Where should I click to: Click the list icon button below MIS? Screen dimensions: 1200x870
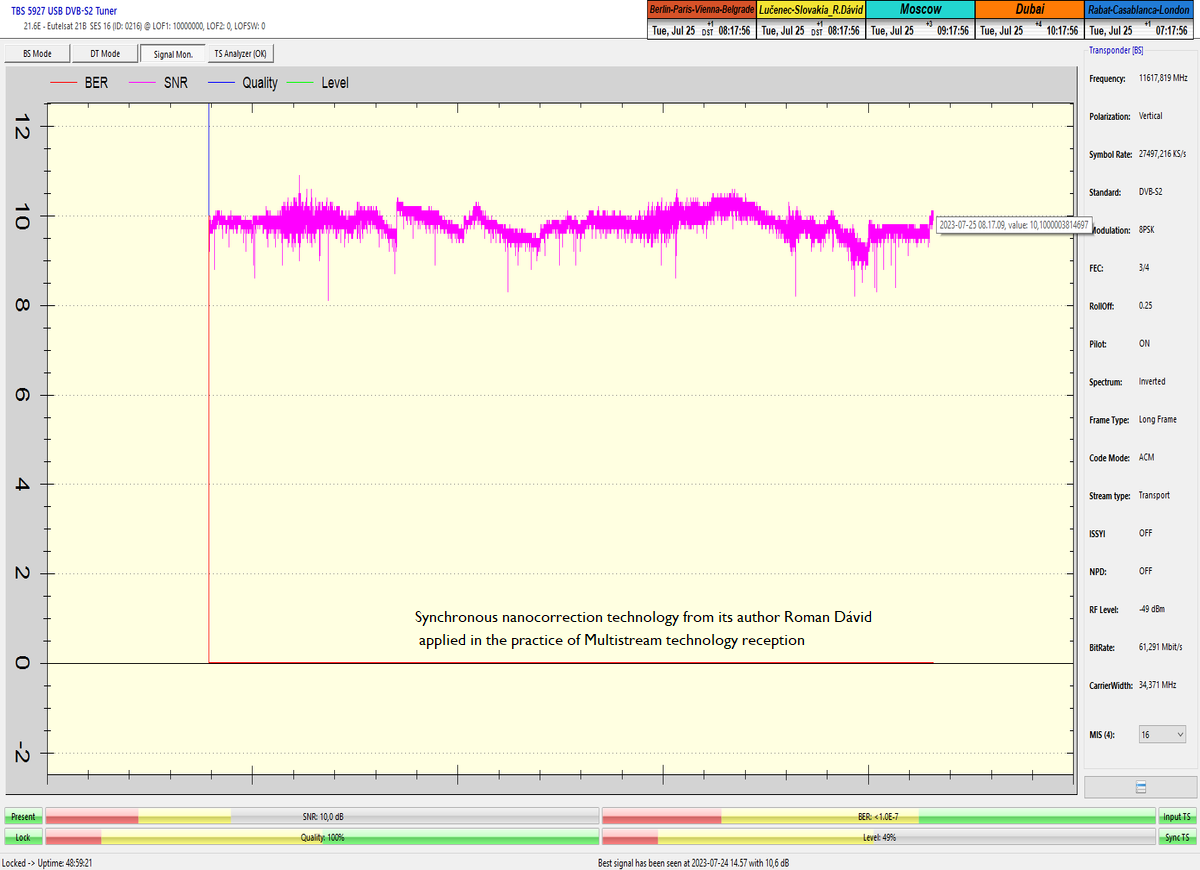pyautogui.click(x=1141, y=787)
